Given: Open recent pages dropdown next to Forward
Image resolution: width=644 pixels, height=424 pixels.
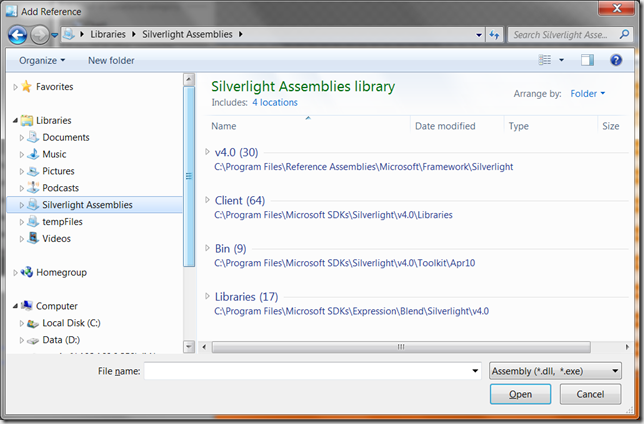Looking at the screenshot, I should pyautogui.click(x=54, y=35).
